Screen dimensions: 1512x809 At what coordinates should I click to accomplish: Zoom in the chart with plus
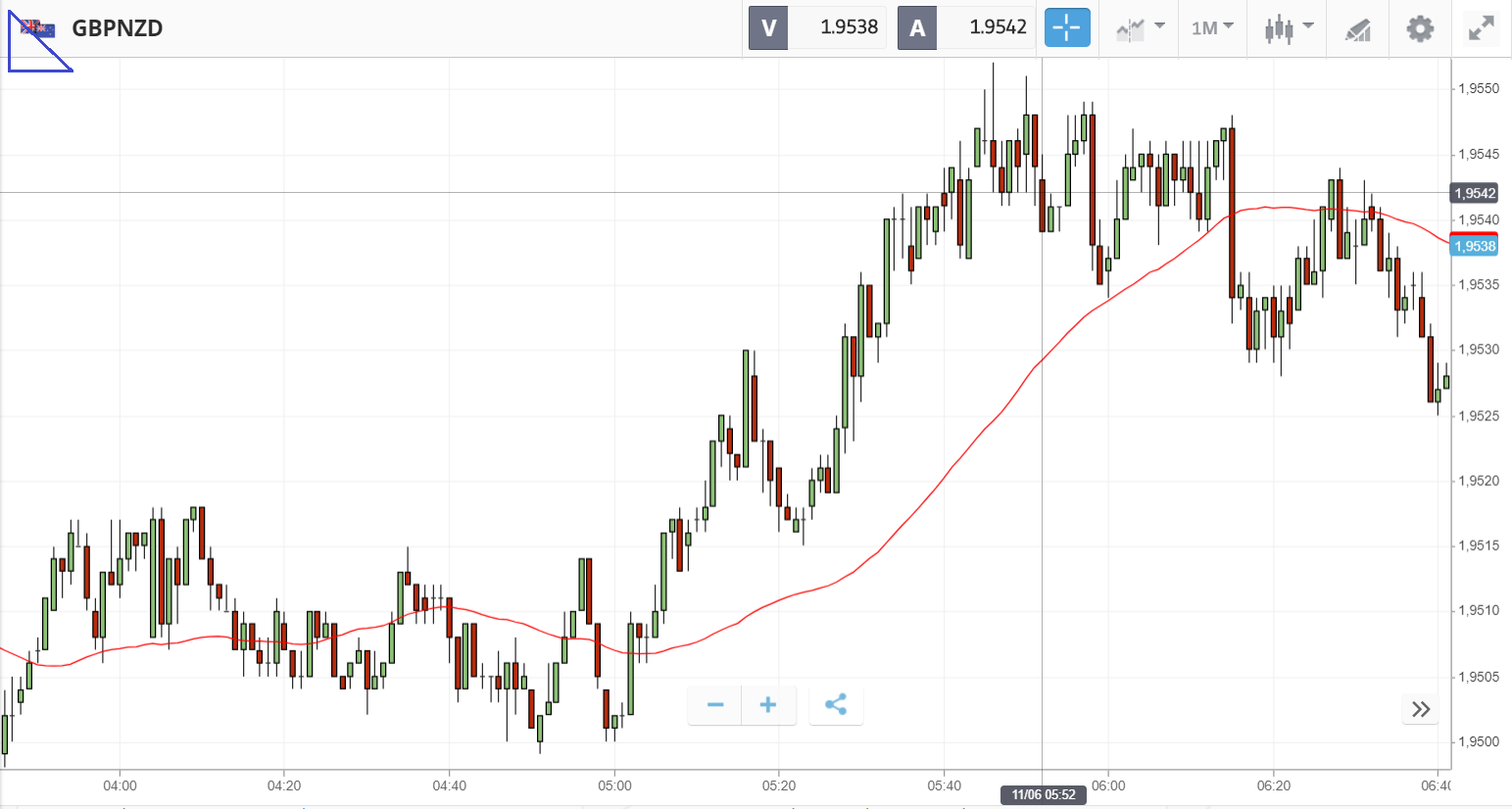click(x=768, y=705)
